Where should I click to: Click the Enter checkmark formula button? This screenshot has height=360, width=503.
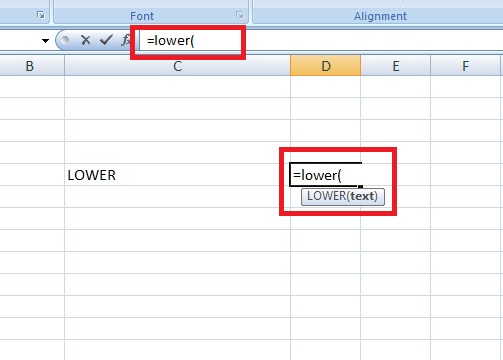click(x=106, y=40)
